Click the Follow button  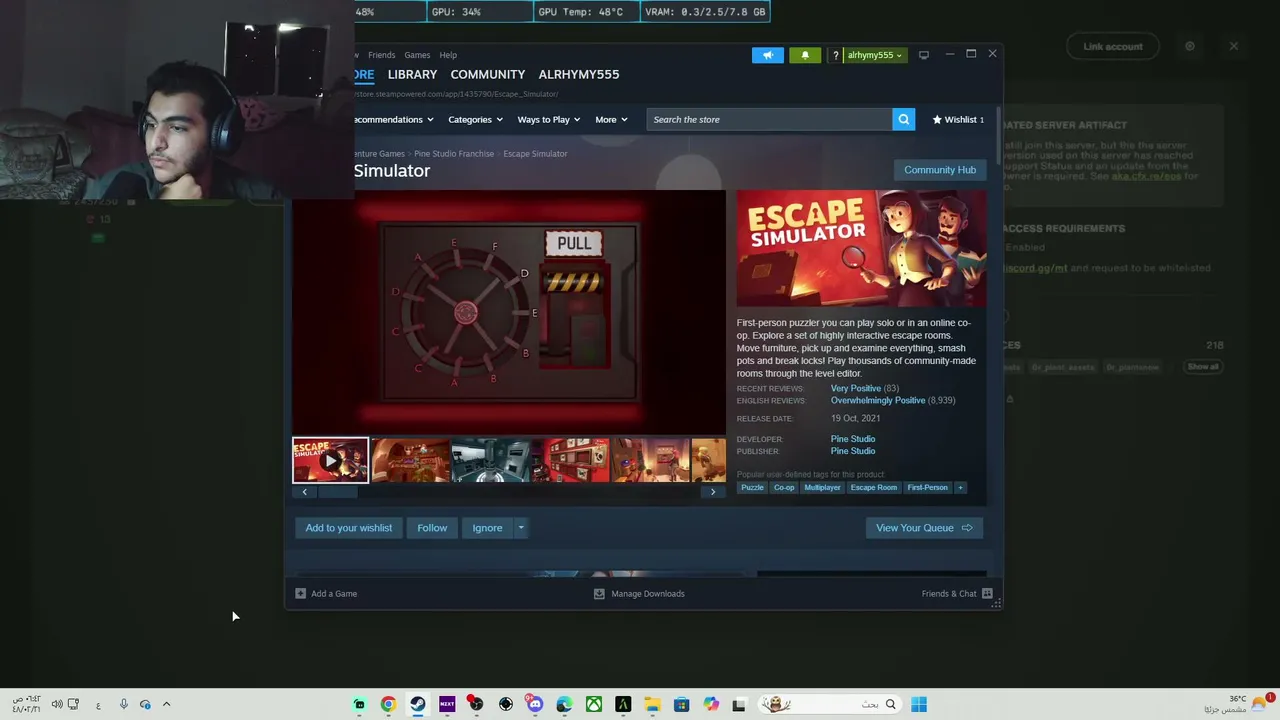(432, 528)
